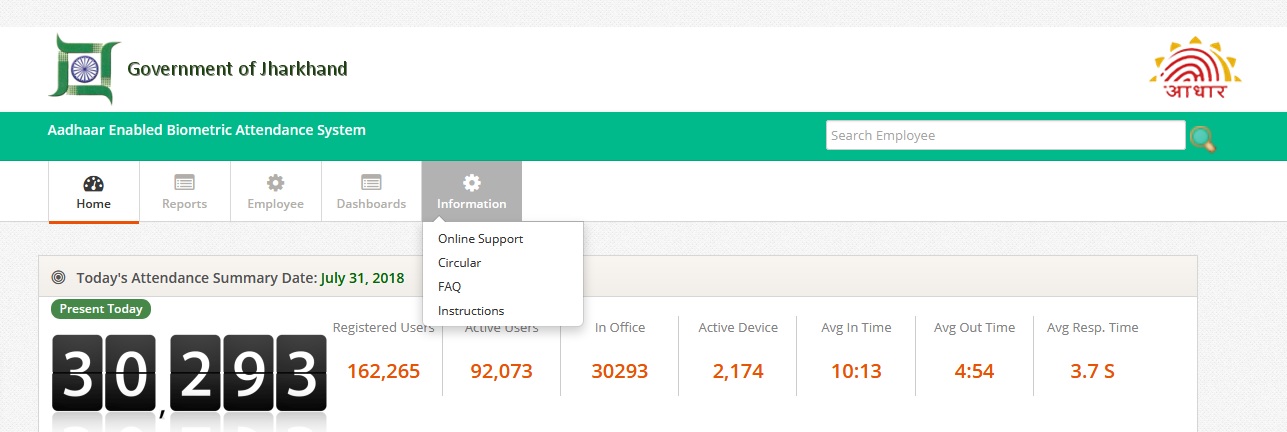Screen dimensions: 1287x432
Task: Open the FAQ menu entry
Action: tap(449, 287)
